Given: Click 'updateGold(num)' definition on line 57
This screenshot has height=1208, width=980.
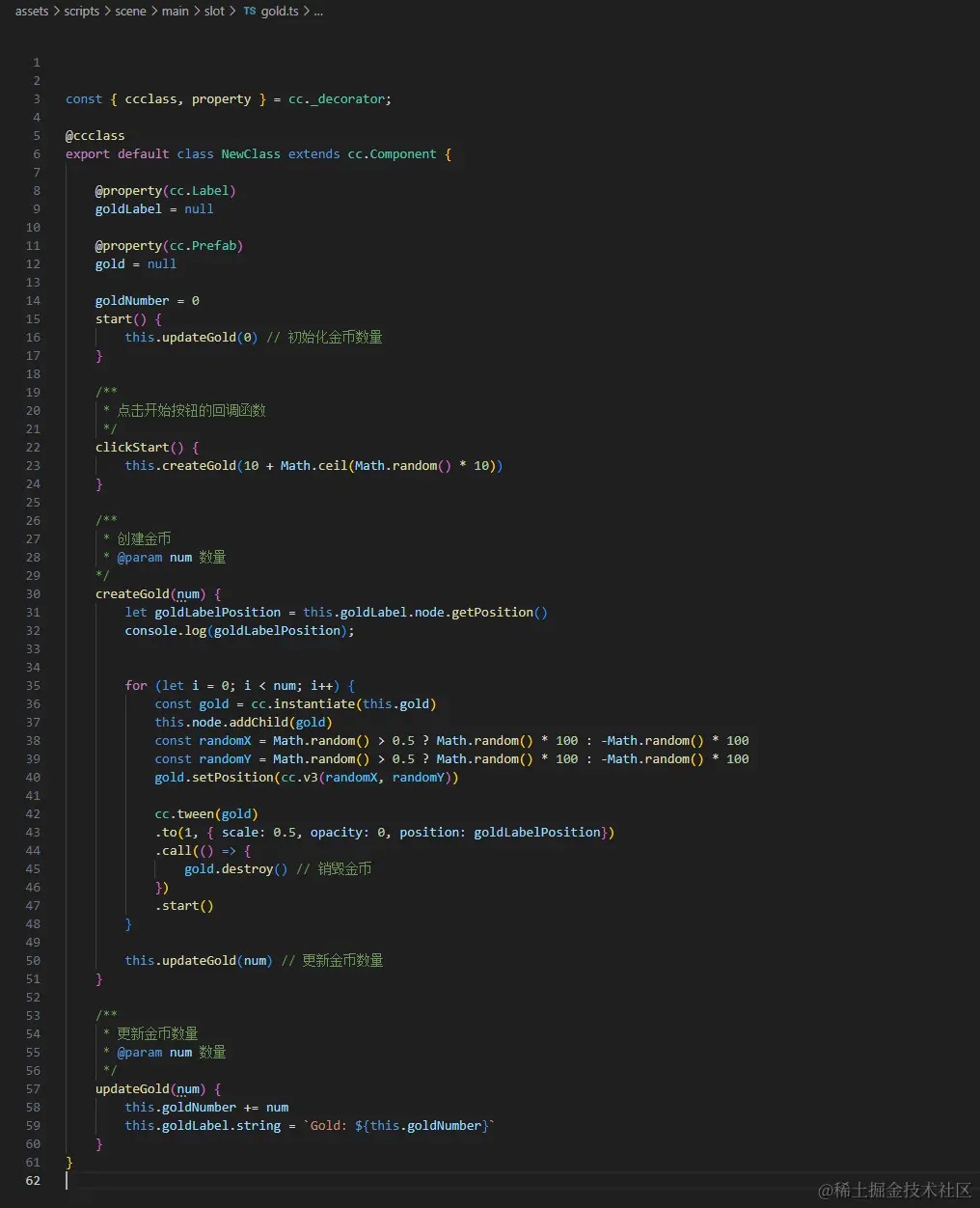Looking at the screenshot, I should 150,1089.
